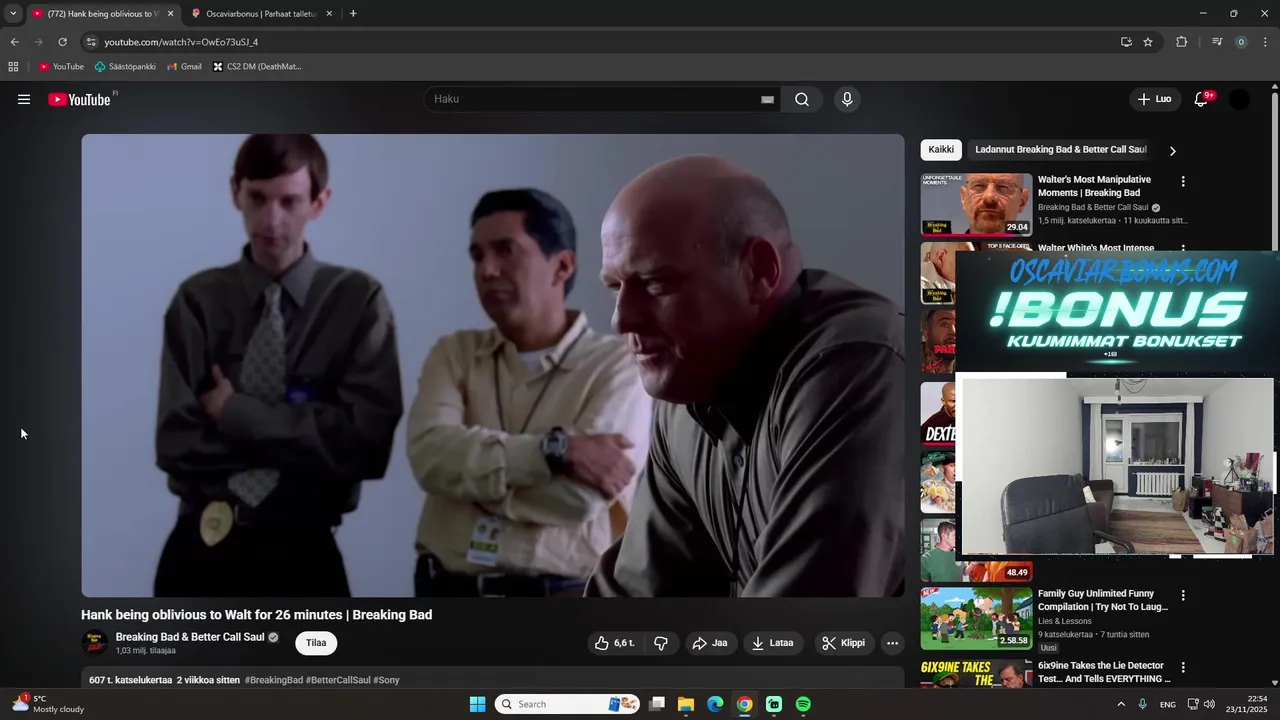Screen dimensions: 1280x720
Task: Open options for Walter's Most Manipulative Moments
Action: (1183, 182)
